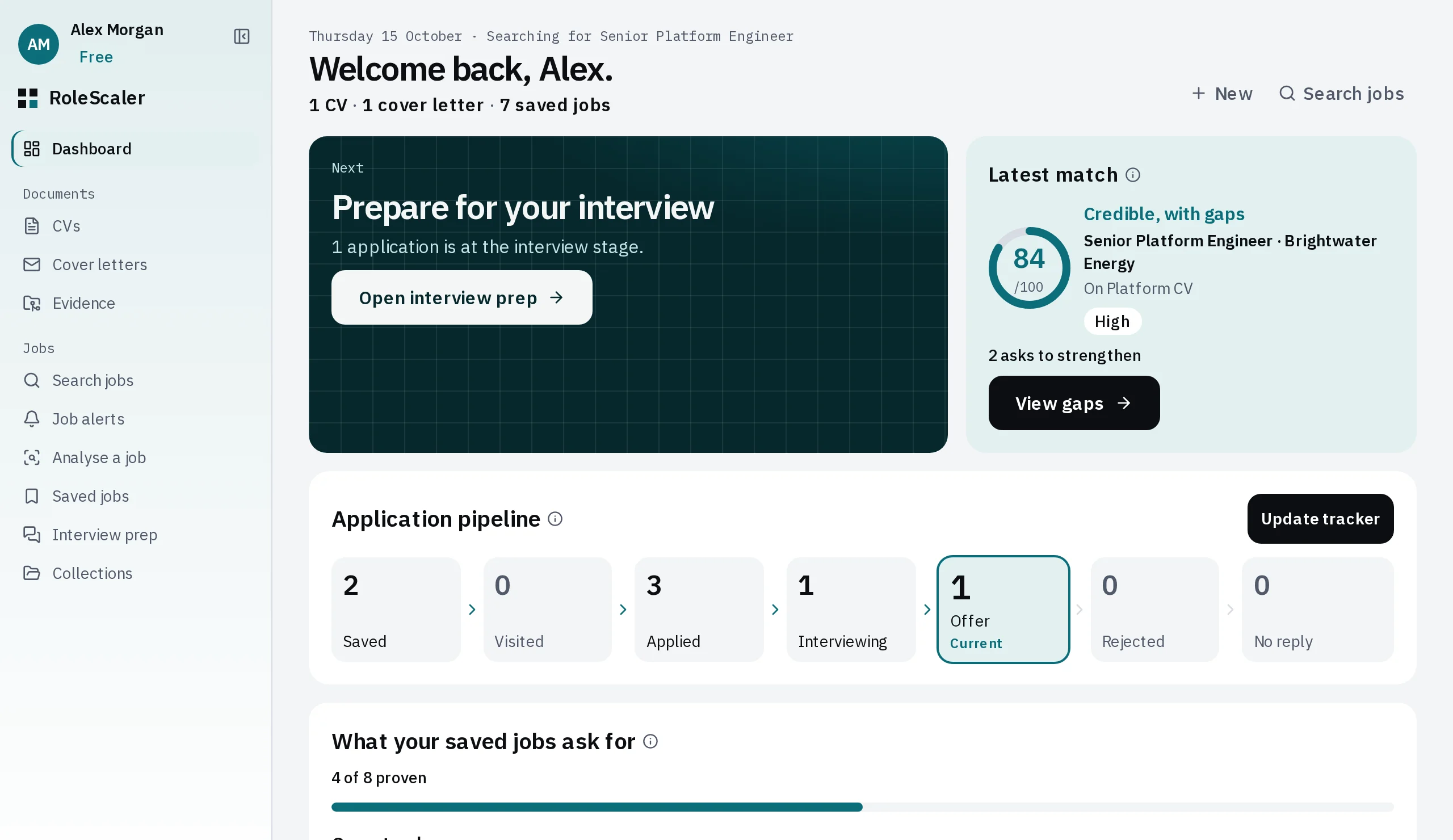Click the New button with plus
Screen dimensions: 1453x840
(1222, 94)
